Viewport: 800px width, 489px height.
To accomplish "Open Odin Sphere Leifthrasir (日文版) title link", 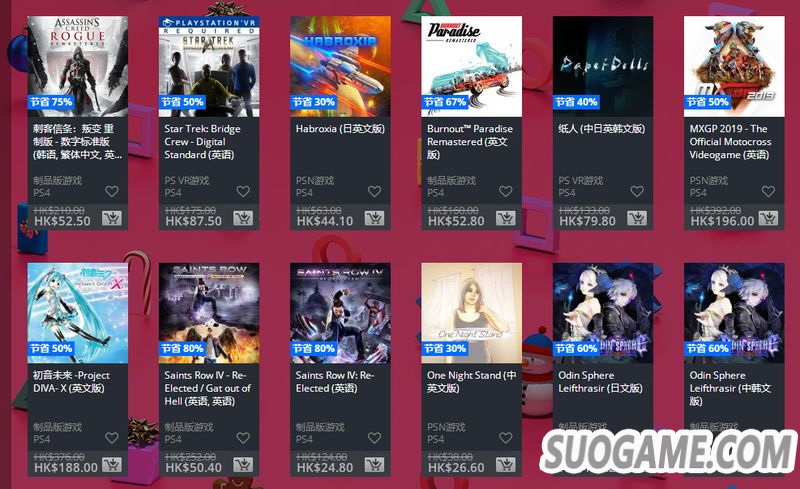I will [x=600, y=382].
